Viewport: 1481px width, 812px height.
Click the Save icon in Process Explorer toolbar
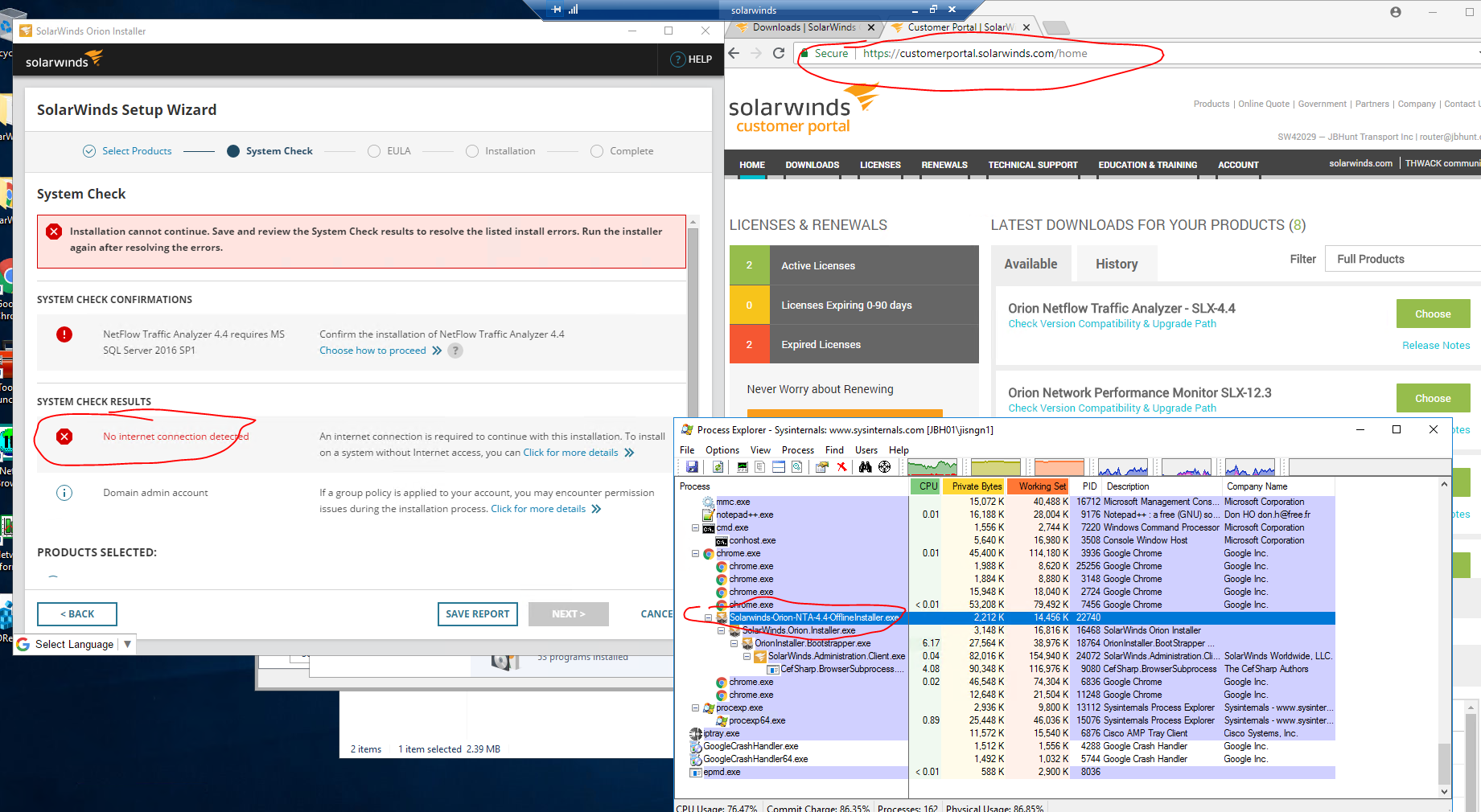(692, 467)
